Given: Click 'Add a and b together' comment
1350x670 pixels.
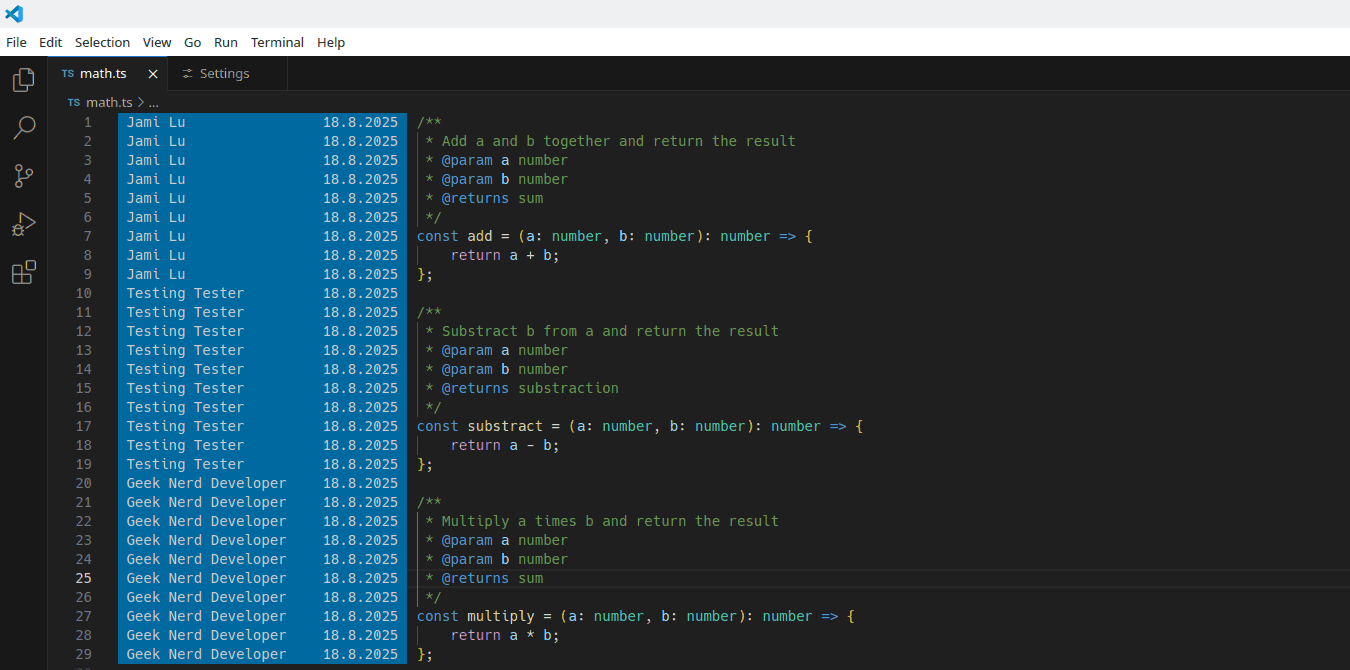Looking at the screenshot, I should [x=611, y=141].
